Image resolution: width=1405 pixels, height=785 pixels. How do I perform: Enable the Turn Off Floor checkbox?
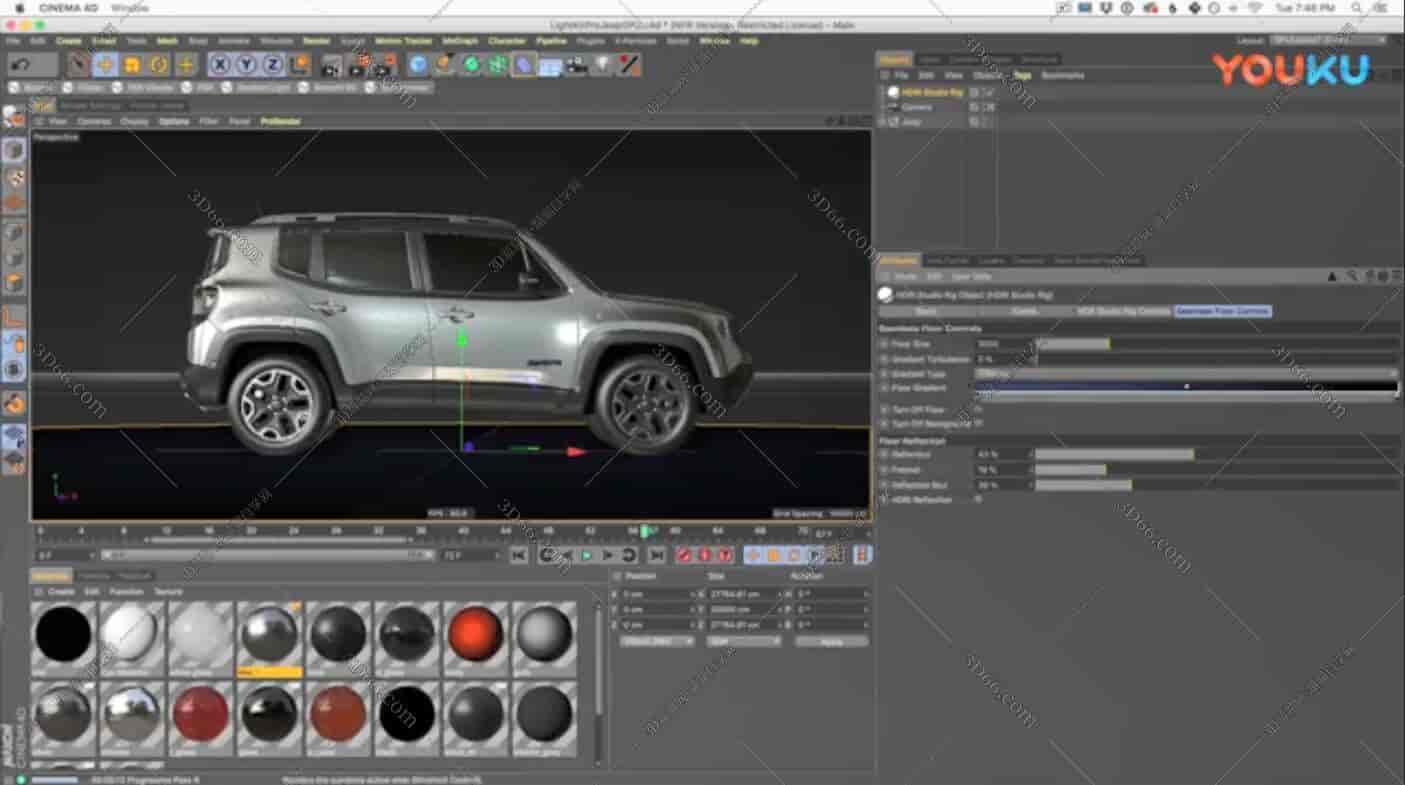(976, 410)
